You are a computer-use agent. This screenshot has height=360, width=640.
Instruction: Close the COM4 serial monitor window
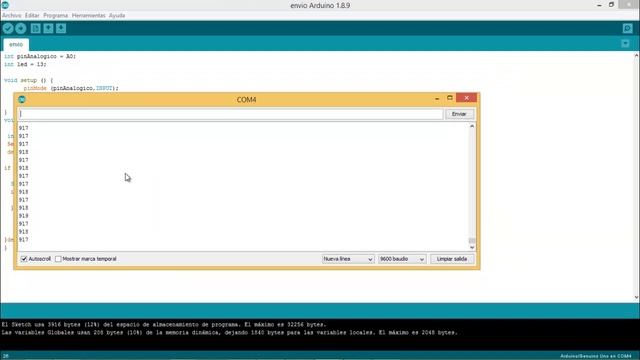tap(466, 98)
